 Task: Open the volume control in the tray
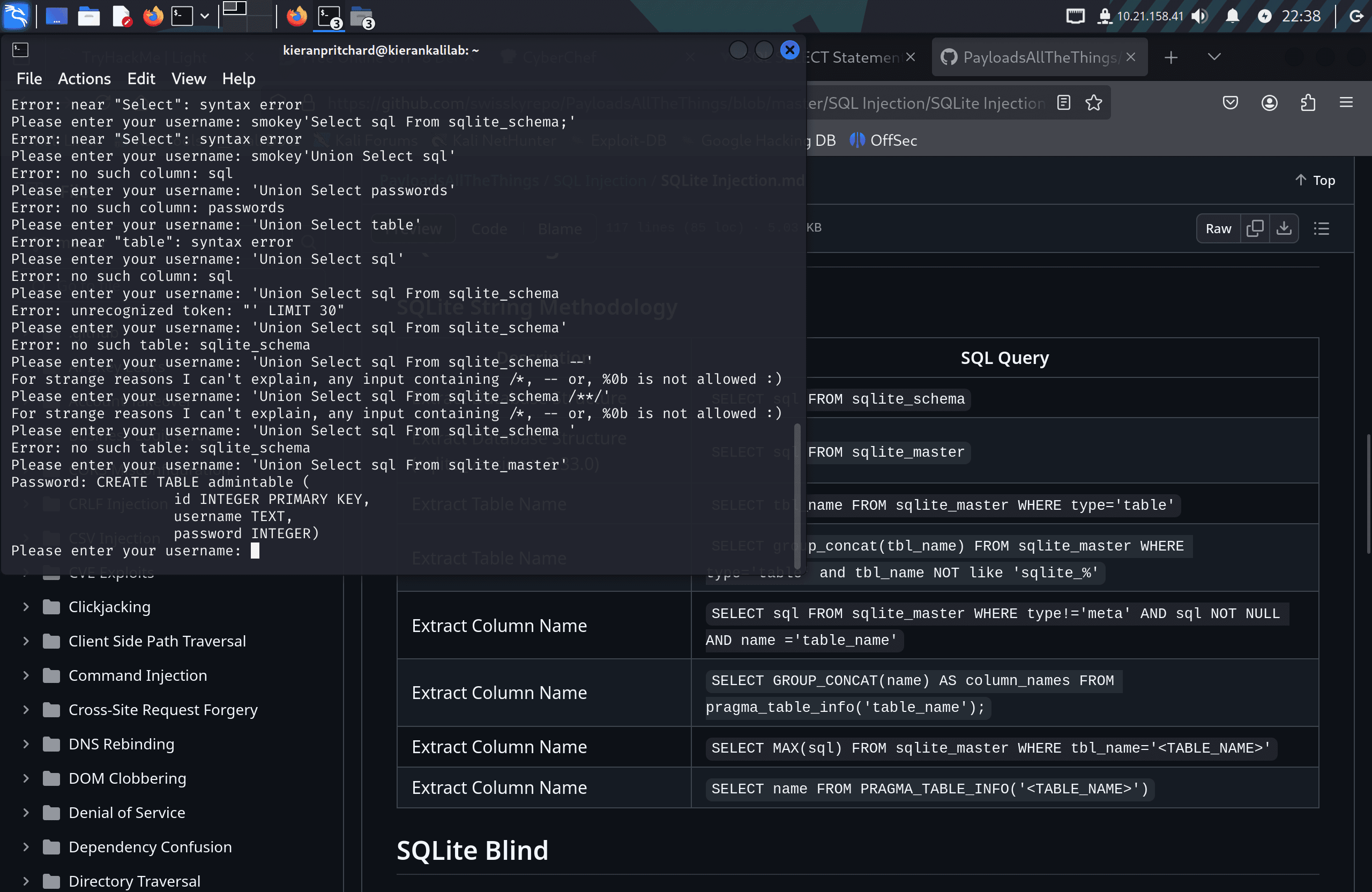click(x=1199, y=16)
